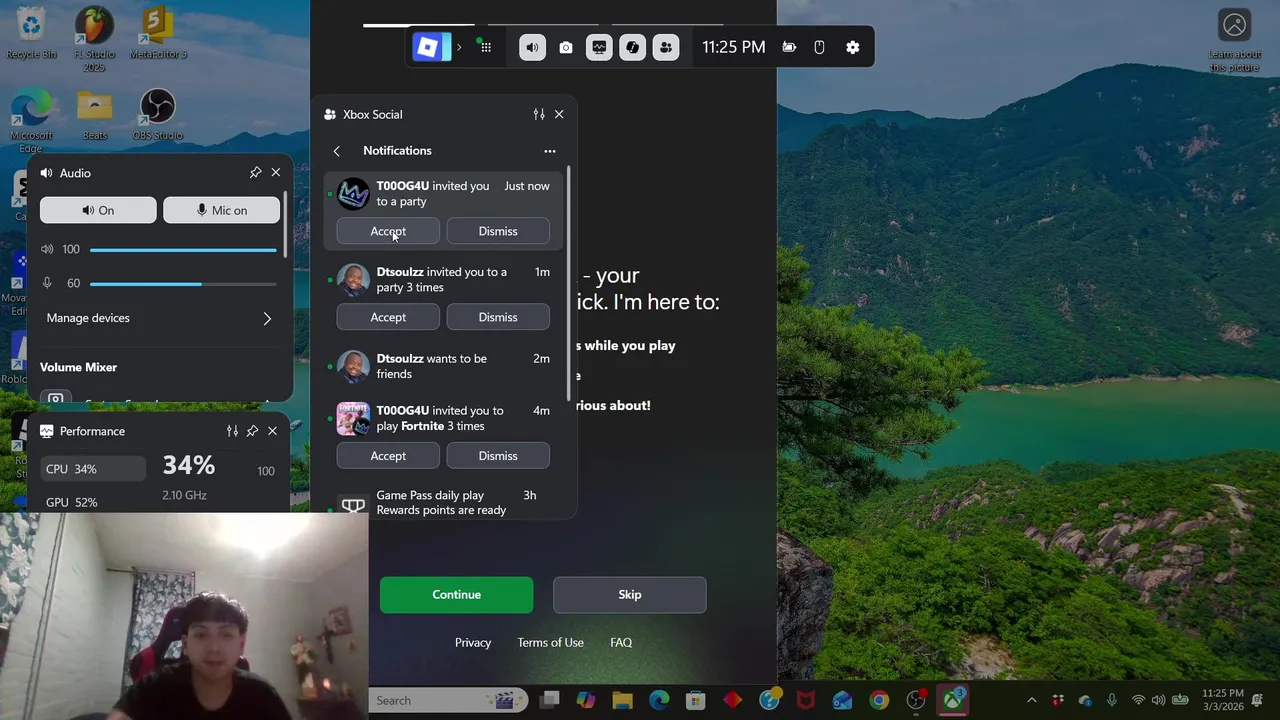Open Performance widget options icon
This screenshot has height=720, width=1280.
[232, 431]
